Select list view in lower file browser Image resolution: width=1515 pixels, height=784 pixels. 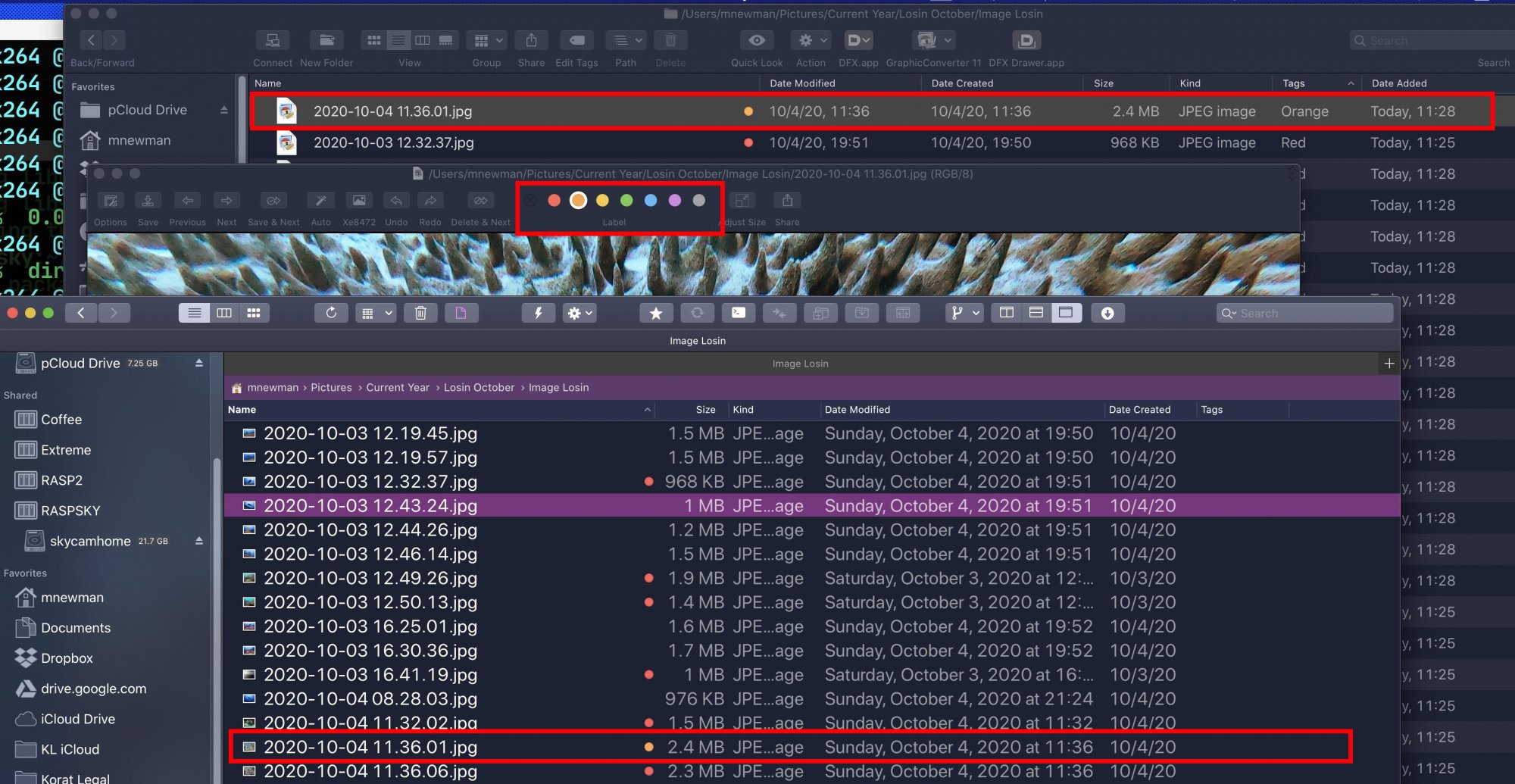point(195,313)
